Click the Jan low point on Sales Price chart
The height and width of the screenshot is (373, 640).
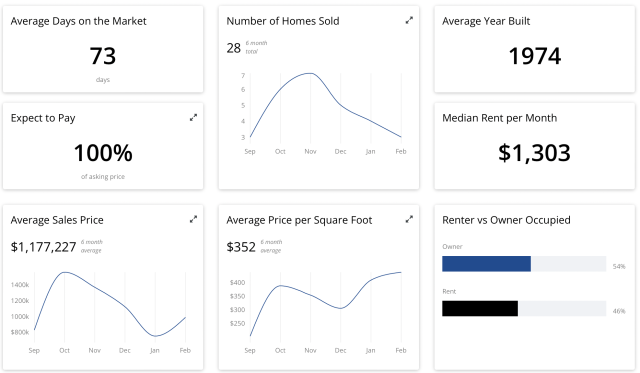point(155,336)
